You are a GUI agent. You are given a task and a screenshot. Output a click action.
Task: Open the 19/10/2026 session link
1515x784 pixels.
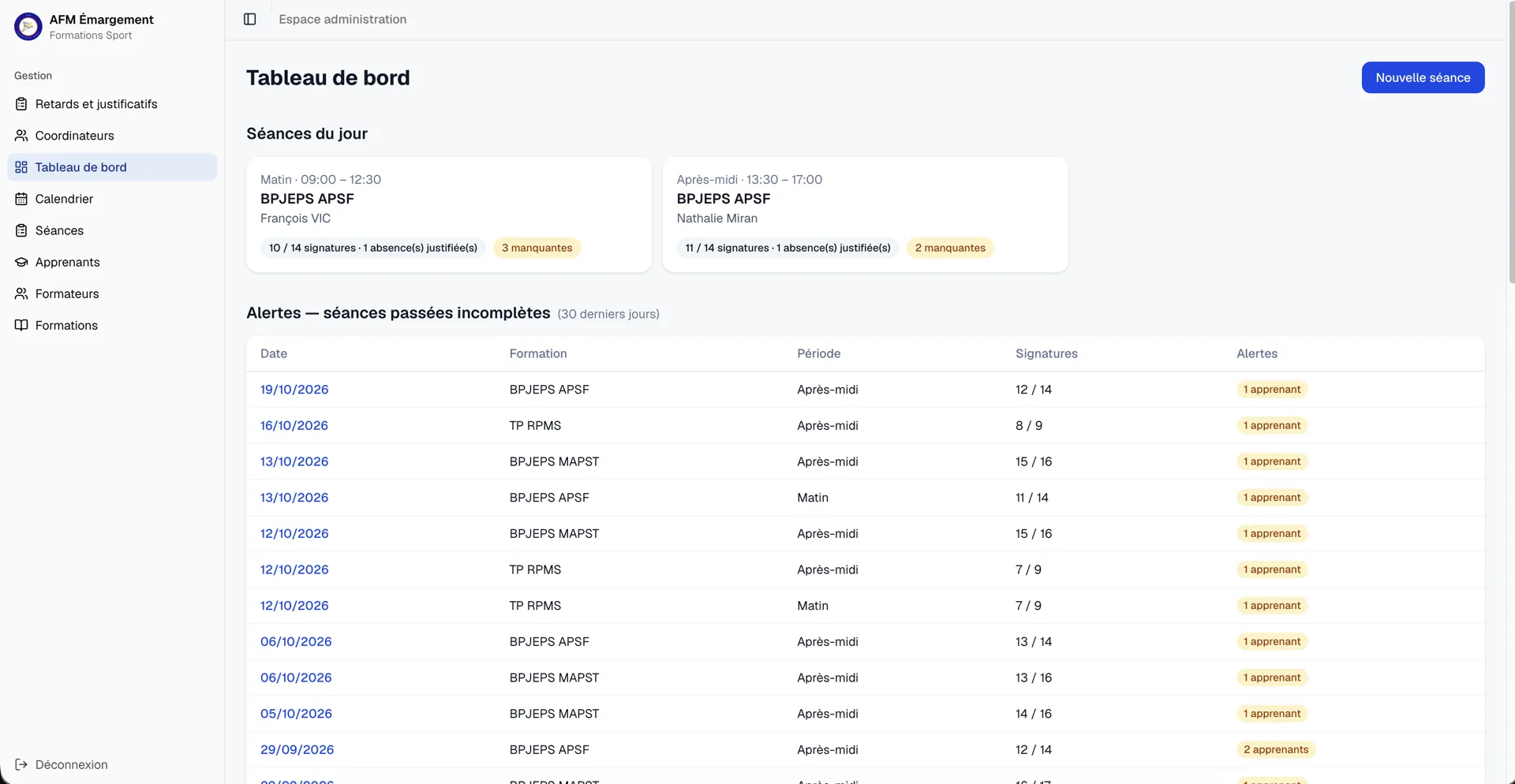294,390
